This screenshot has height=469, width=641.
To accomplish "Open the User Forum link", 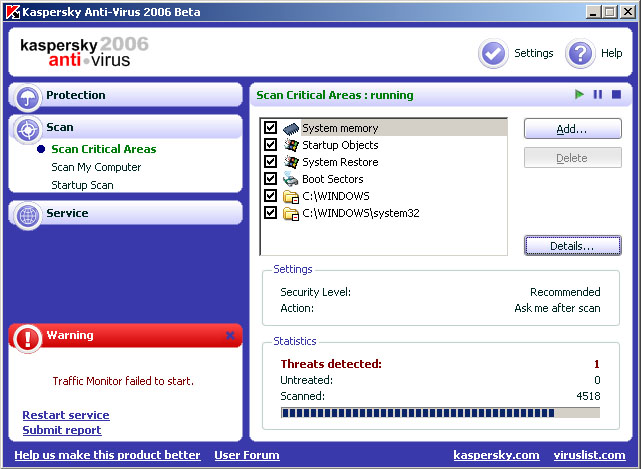I will (x=247, y=455).
